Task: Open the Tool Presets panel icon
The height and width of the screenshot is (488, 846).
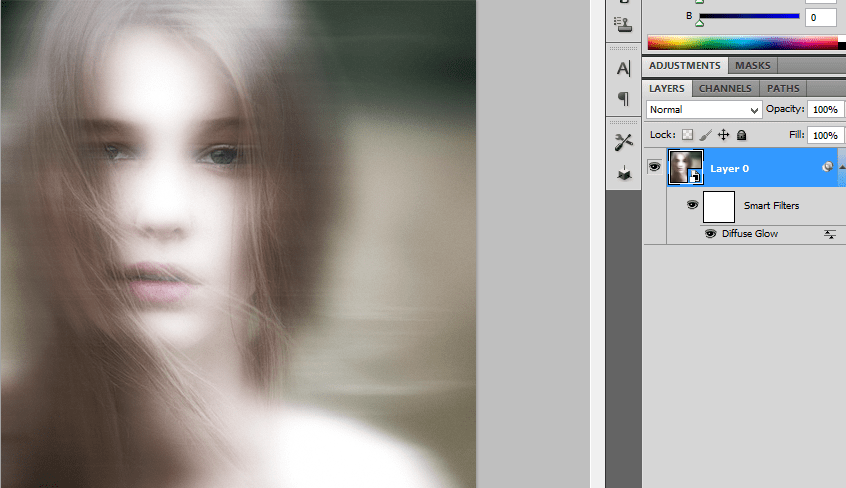Action: point(624,142)
